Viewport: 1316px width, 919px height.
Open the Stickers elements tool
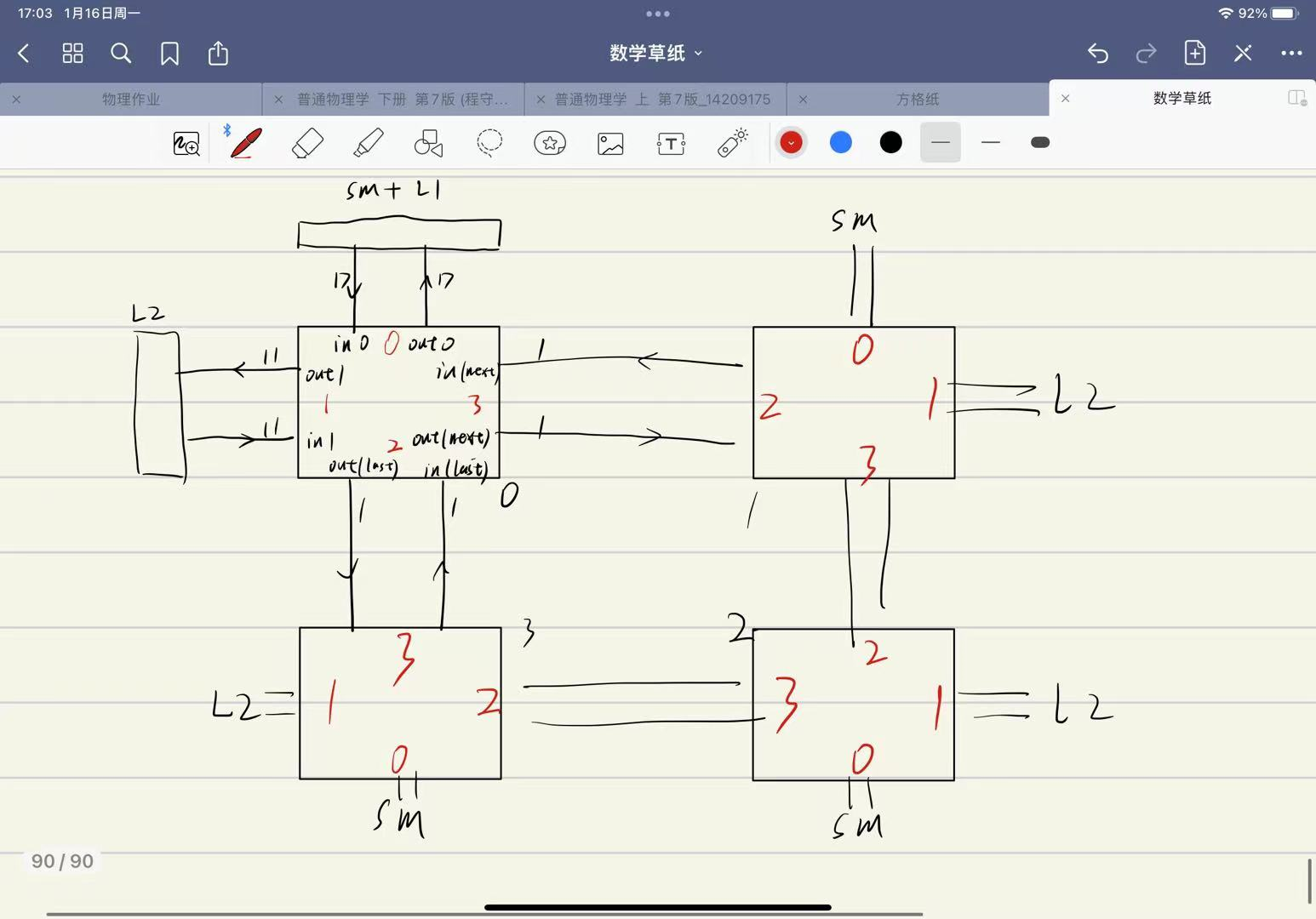pyautogui.click(x=550, y=143)
